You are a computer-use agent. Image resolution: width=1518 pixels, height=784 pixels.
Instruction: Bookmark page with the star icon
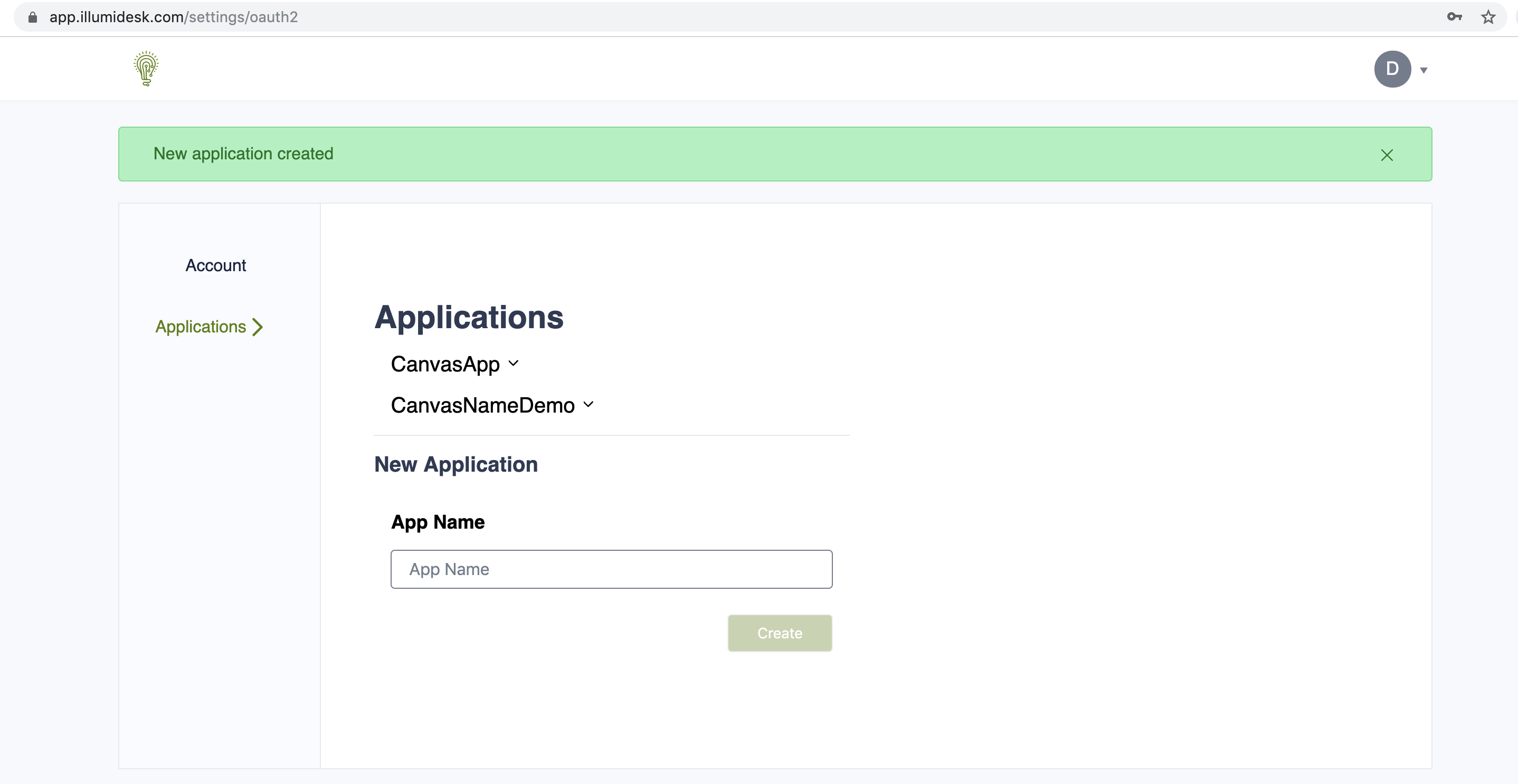tap(1488, 17)
